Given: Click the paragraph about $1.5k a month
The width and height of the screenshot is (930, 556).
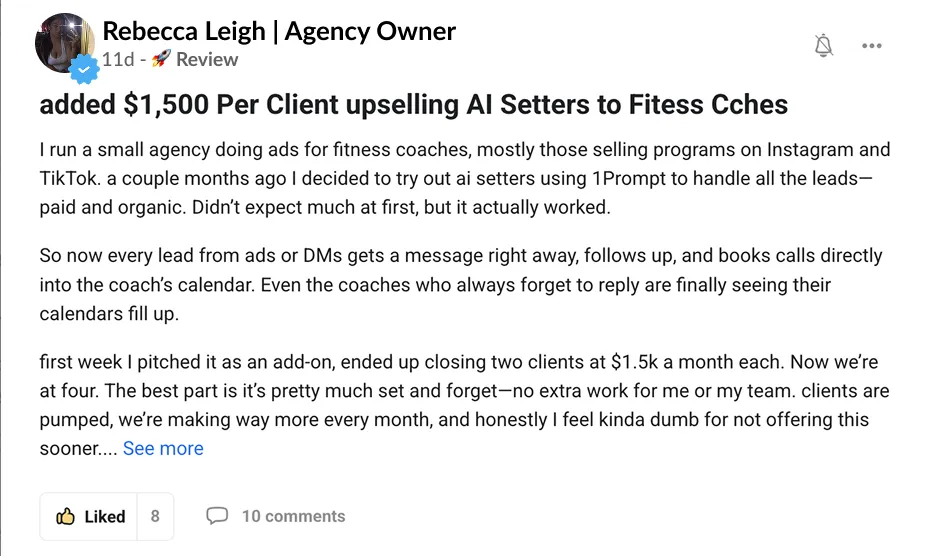Looking at the screenshot, I should tap(464, 405).
